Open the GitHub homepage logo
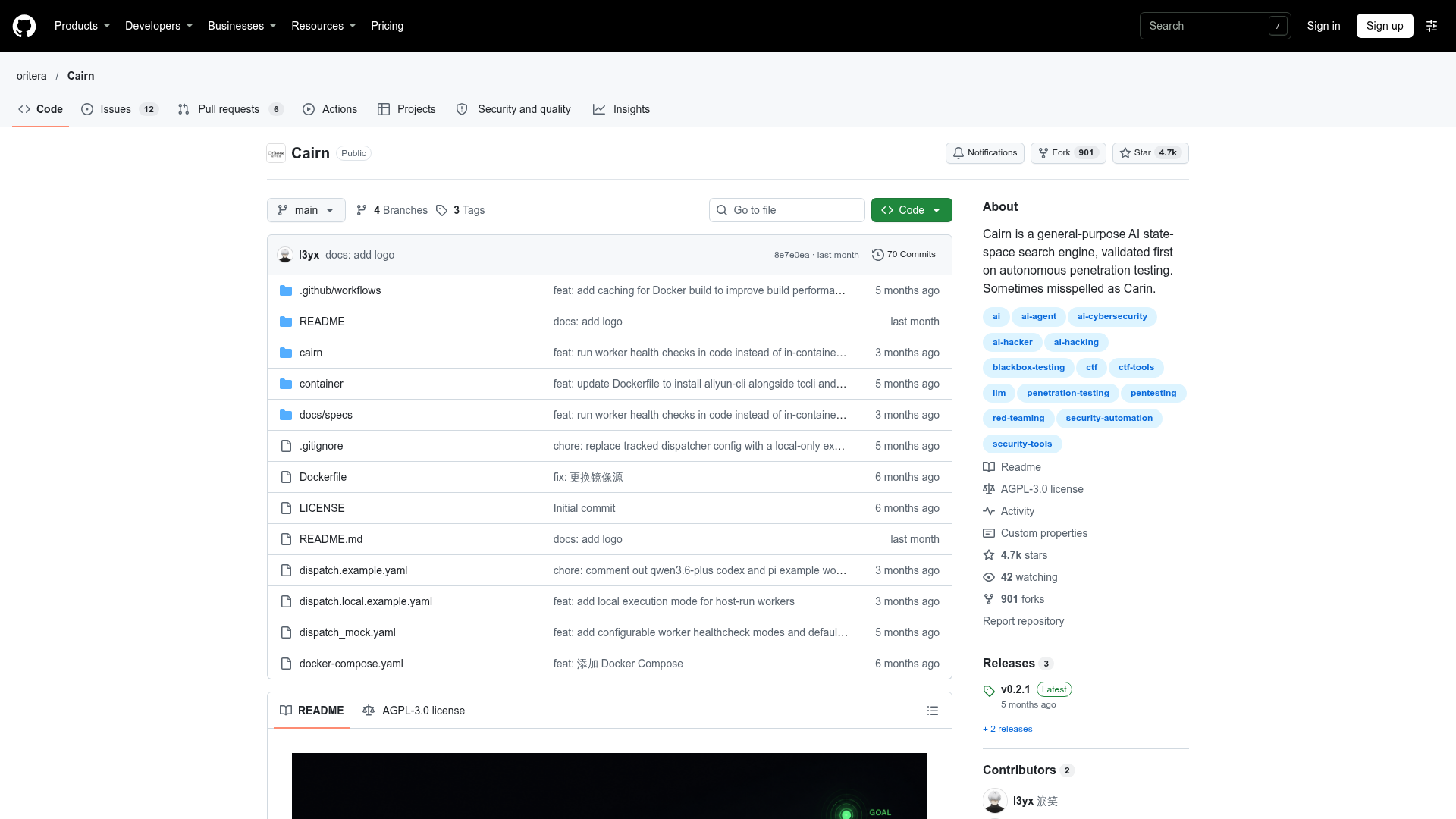 (x=24, y=26)
